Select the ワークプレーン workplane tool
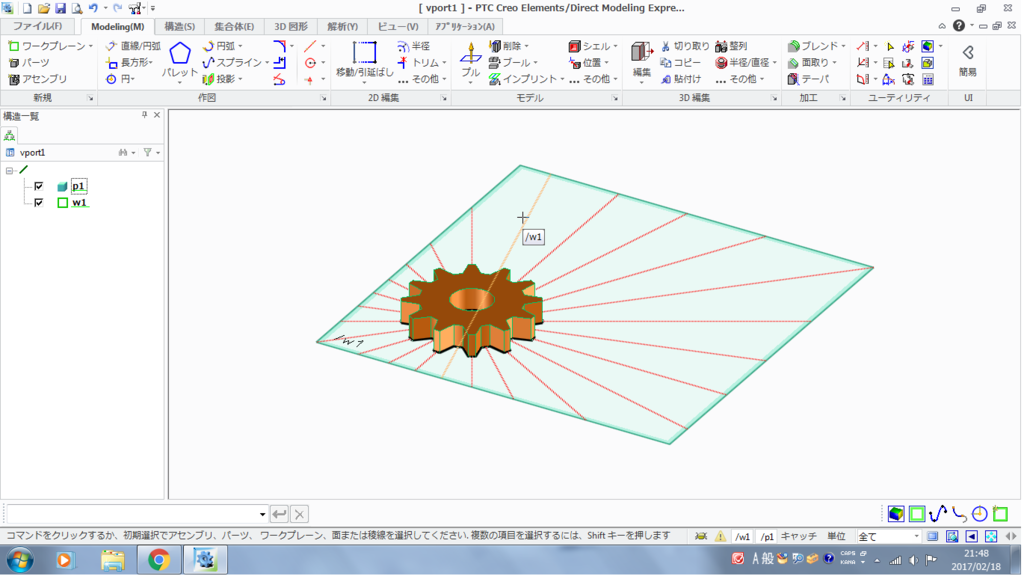Screen dimensions: 1024x576 [x=46, y=46]
